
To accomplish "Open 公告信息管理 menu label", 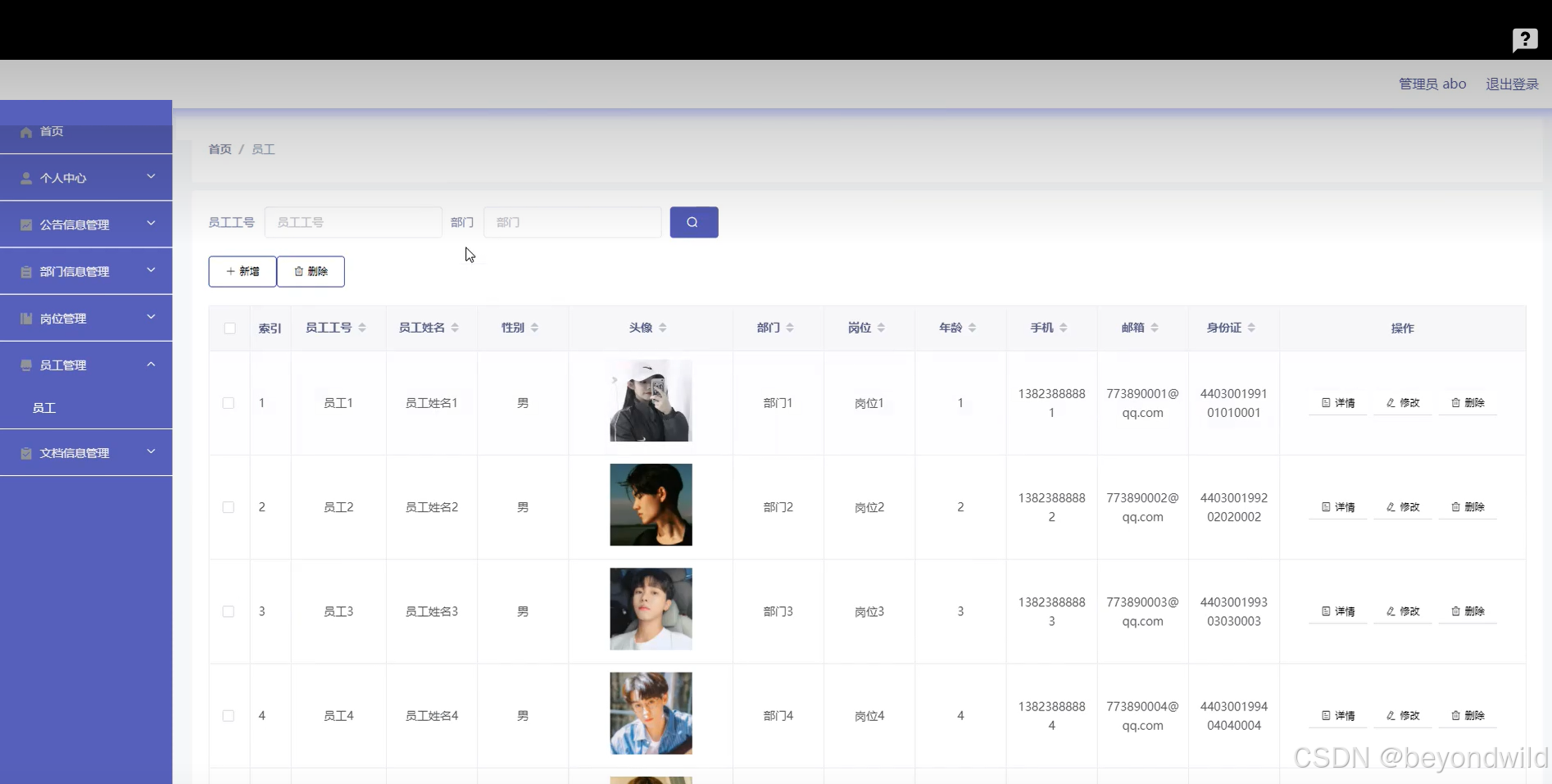I will click(75, 224).
